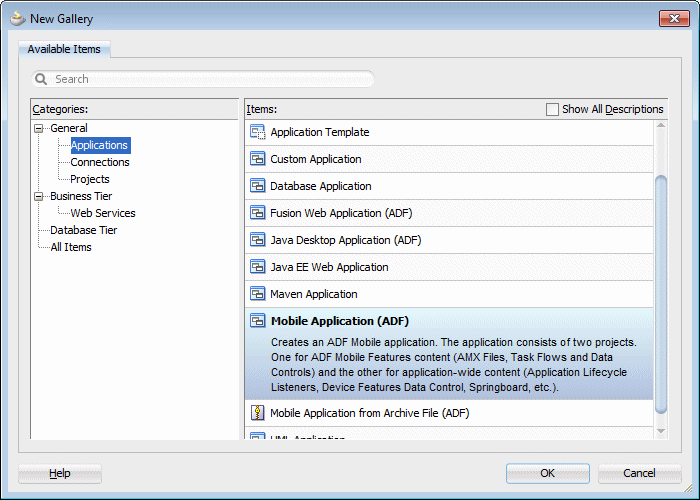The width and height of the screenshot is (700, 500).
Task: Collapse the Business Tier category node
Action: point(39,196)
